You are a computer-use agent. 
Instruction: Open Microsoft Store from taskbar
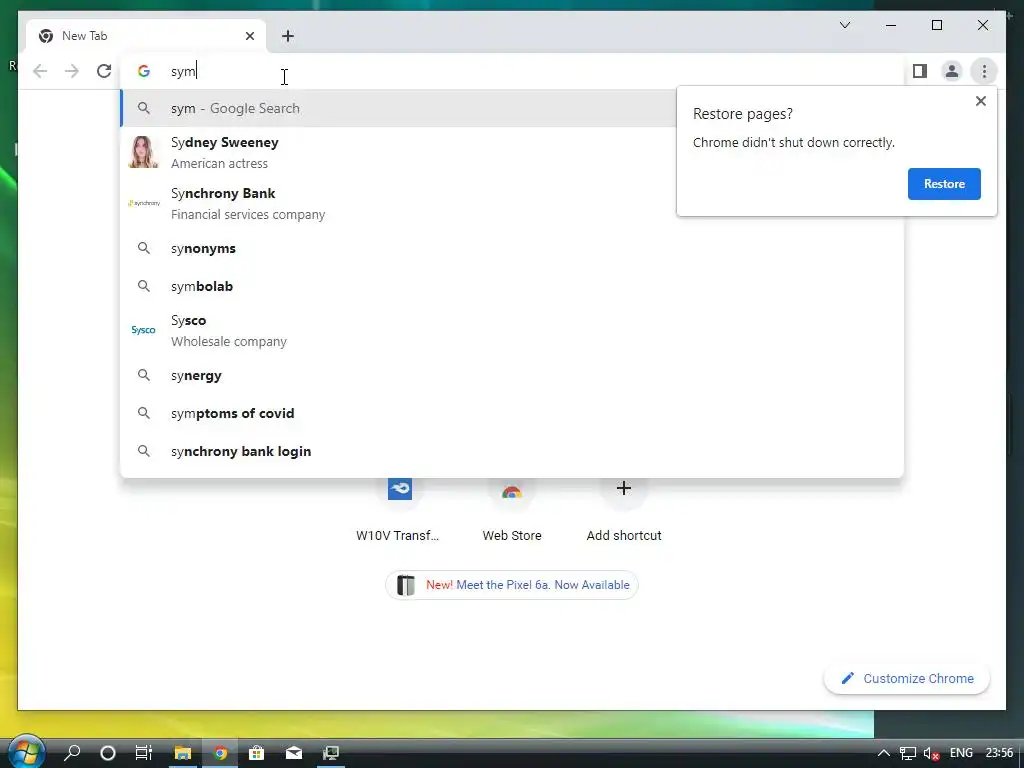257,753
